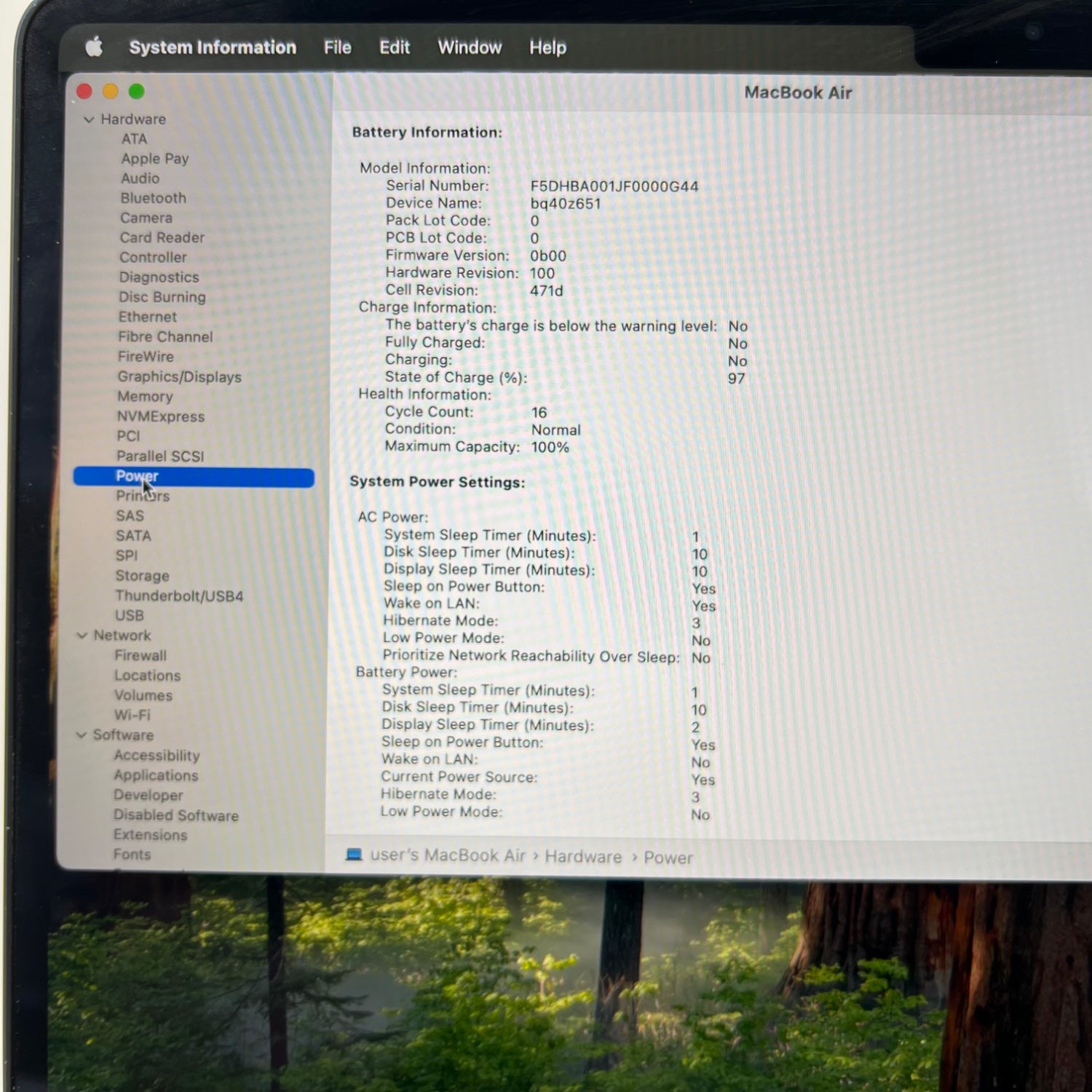Click the Condition value Normal
The width and height of the screenshot is (1092, 1092).
(x=555, y=430)
